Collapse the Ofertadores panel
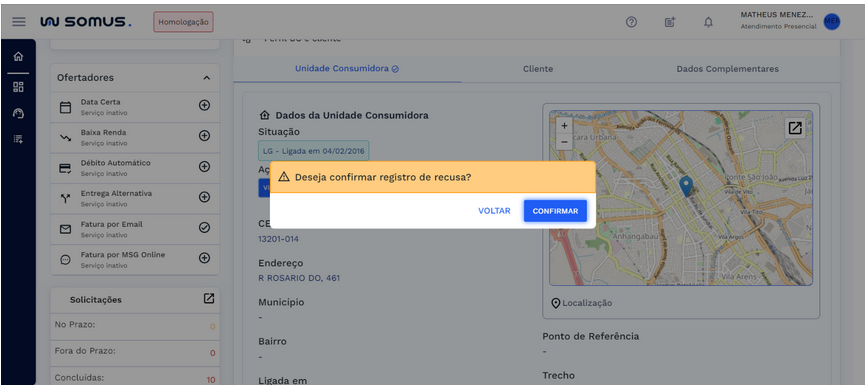The image size is (865, 387). [x=206, y=78]
